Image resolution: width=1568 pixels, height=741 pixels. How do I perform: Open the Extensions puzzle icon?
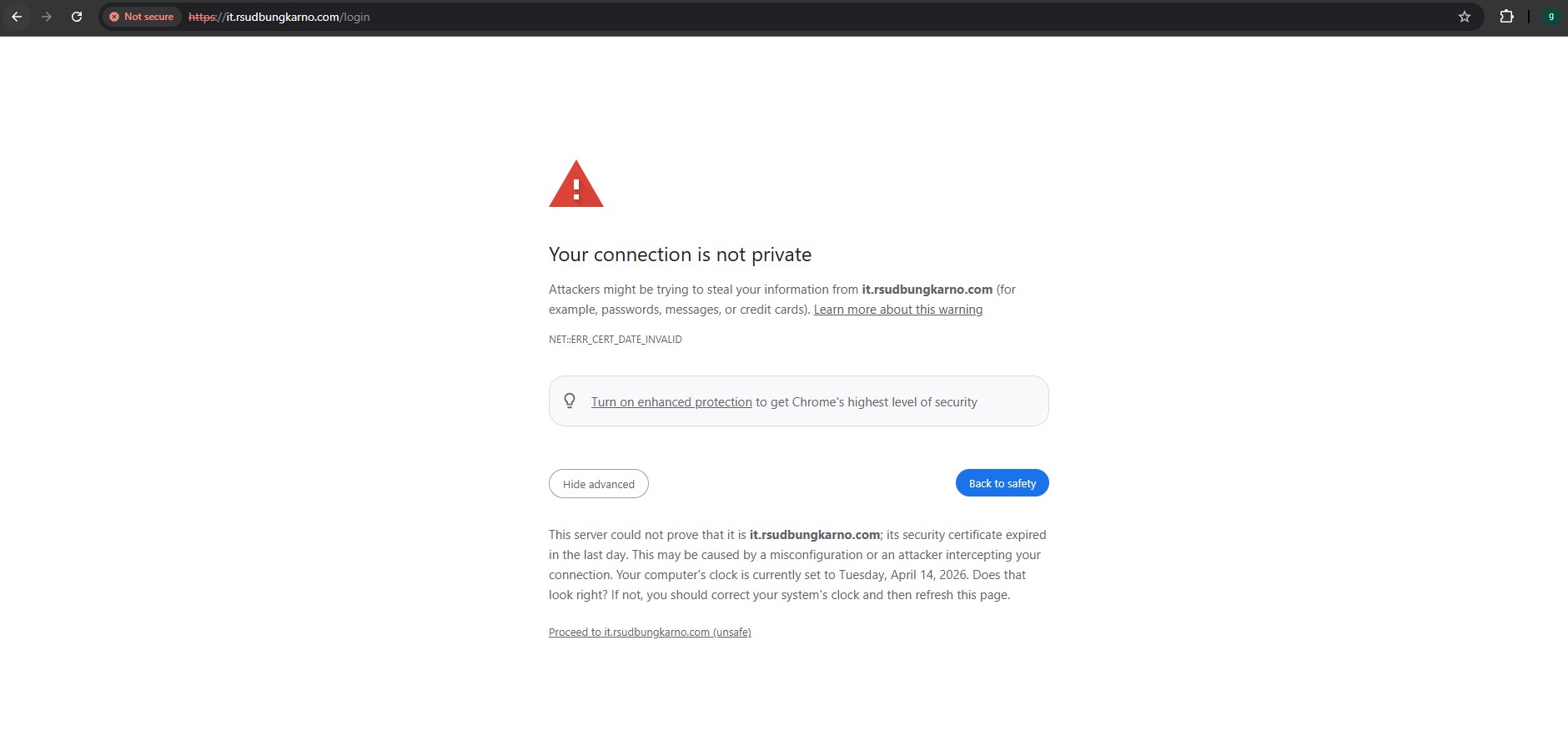(1506, 17)
